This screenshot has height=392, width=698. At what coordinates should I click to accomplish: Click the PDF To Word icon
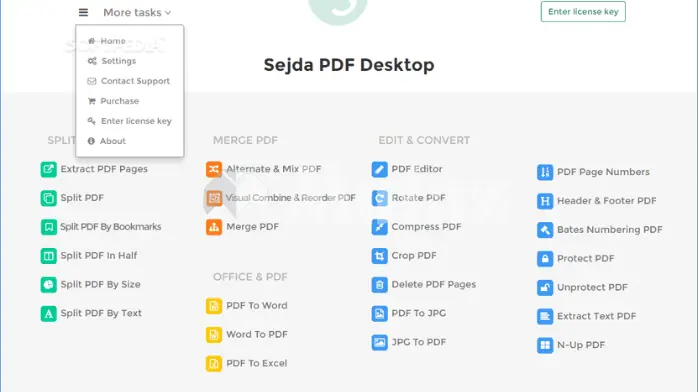point(214,306)
